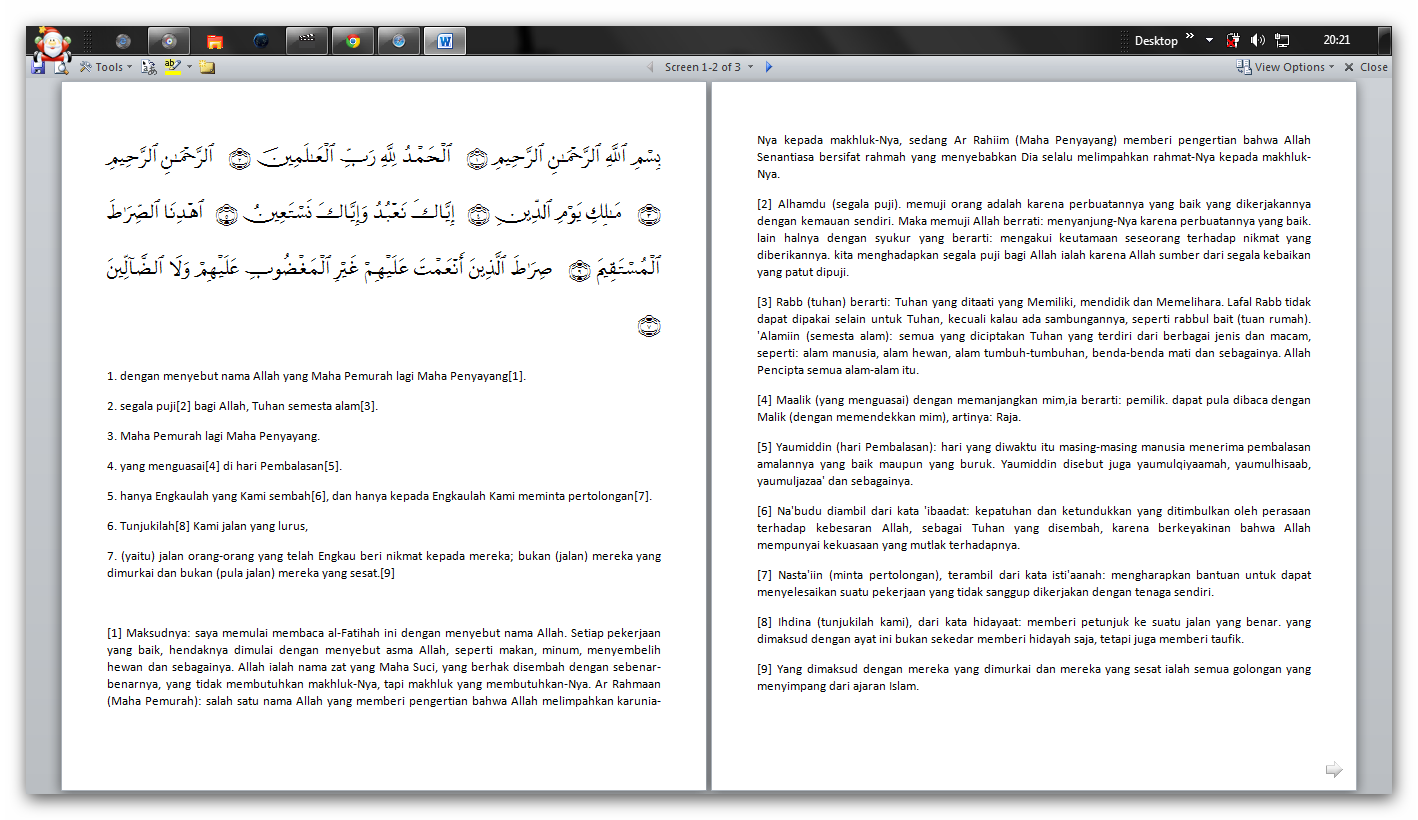Expand the Desktop toolbar chevron
The image size is (1418, 820).
(1190, 38)
